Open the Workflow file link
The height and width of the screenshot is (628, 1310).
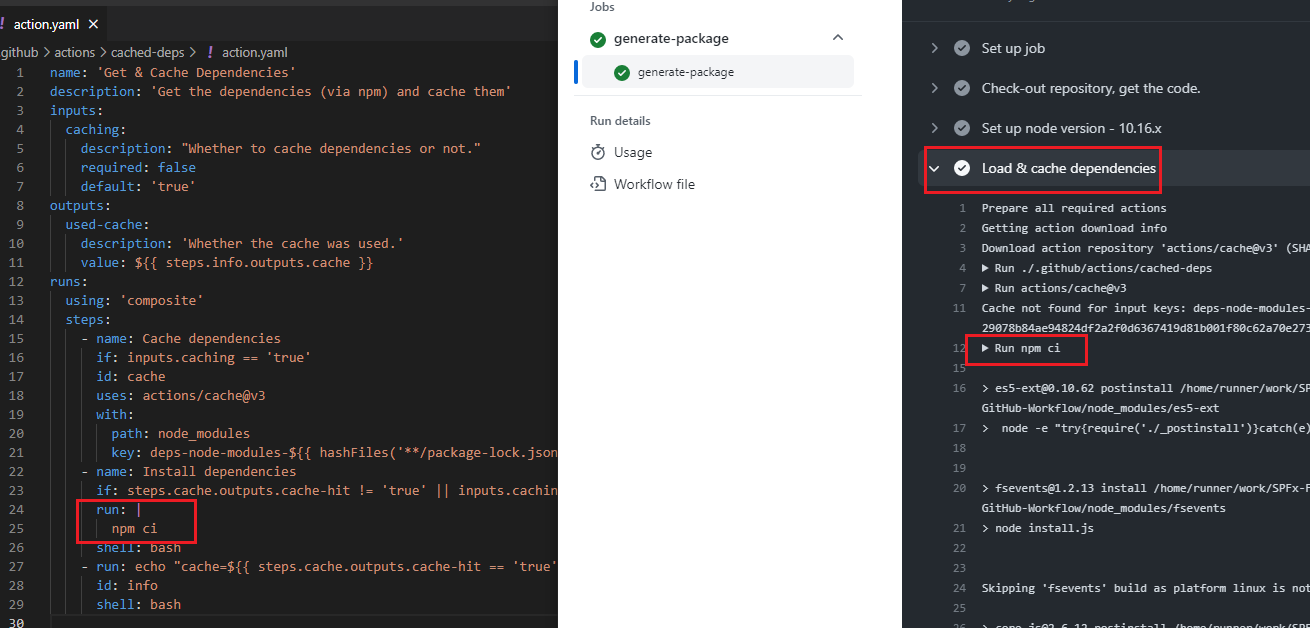click(654, 184)
